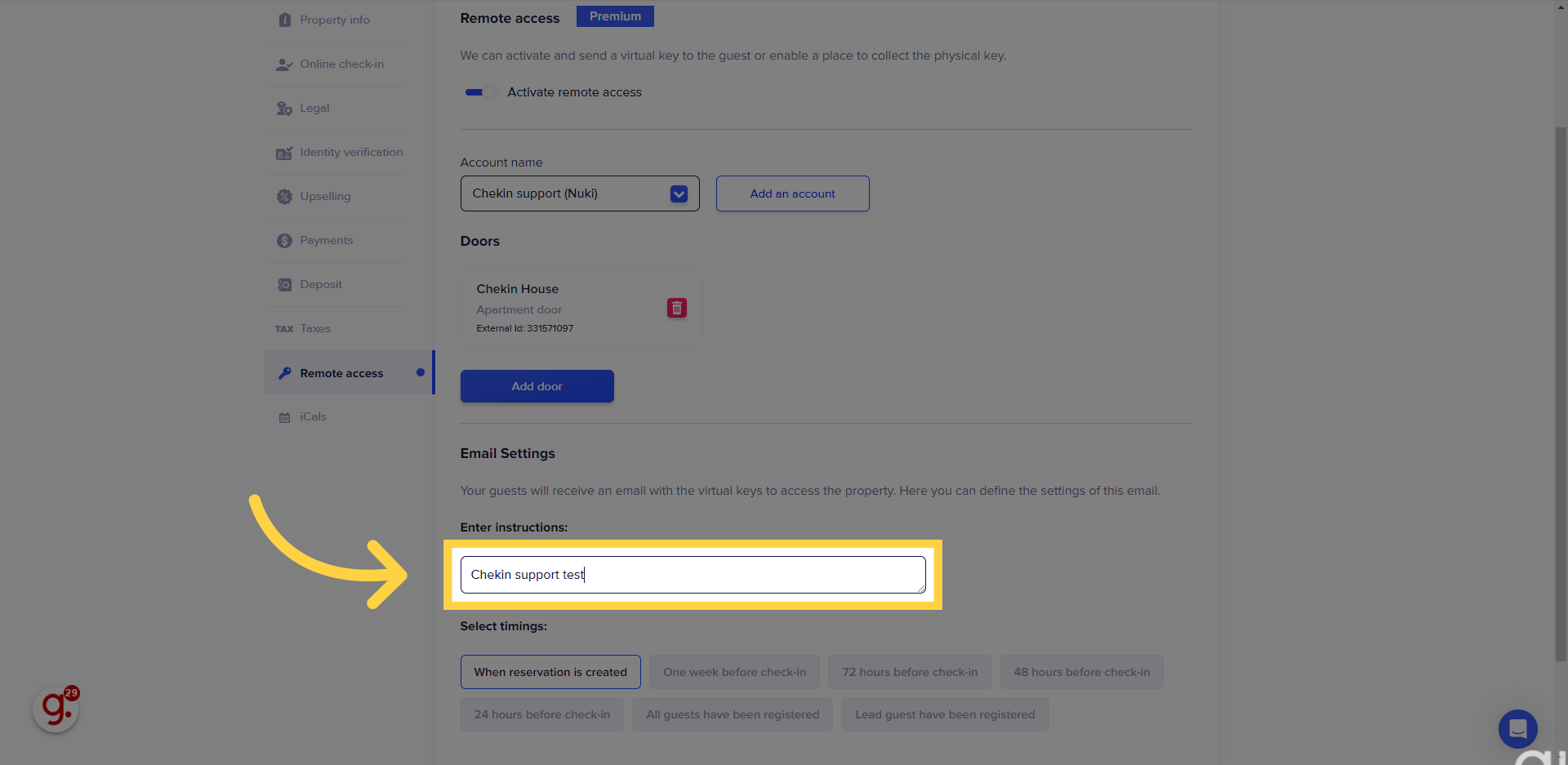Click the Identity verification sidebar icon
Screen dimensions: 1568x765
284,153
